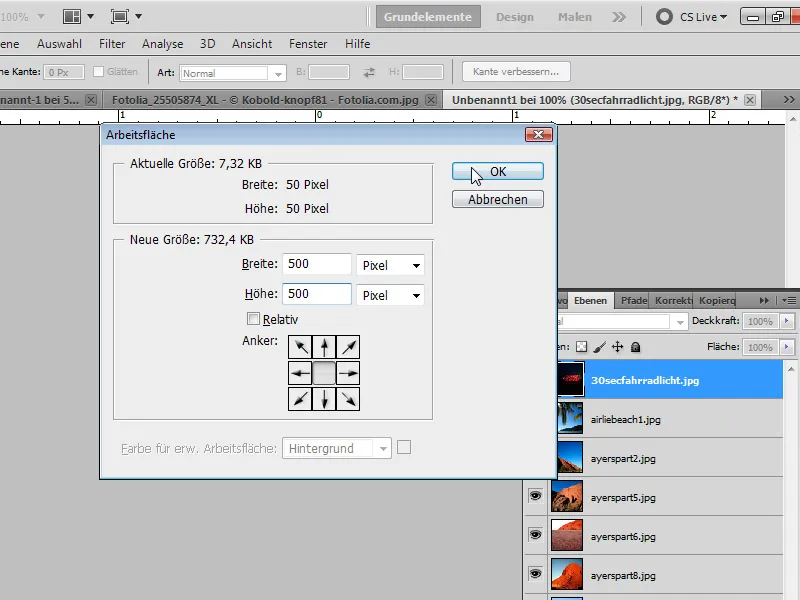Click the swap width and height icon

[x=369, y=72]
